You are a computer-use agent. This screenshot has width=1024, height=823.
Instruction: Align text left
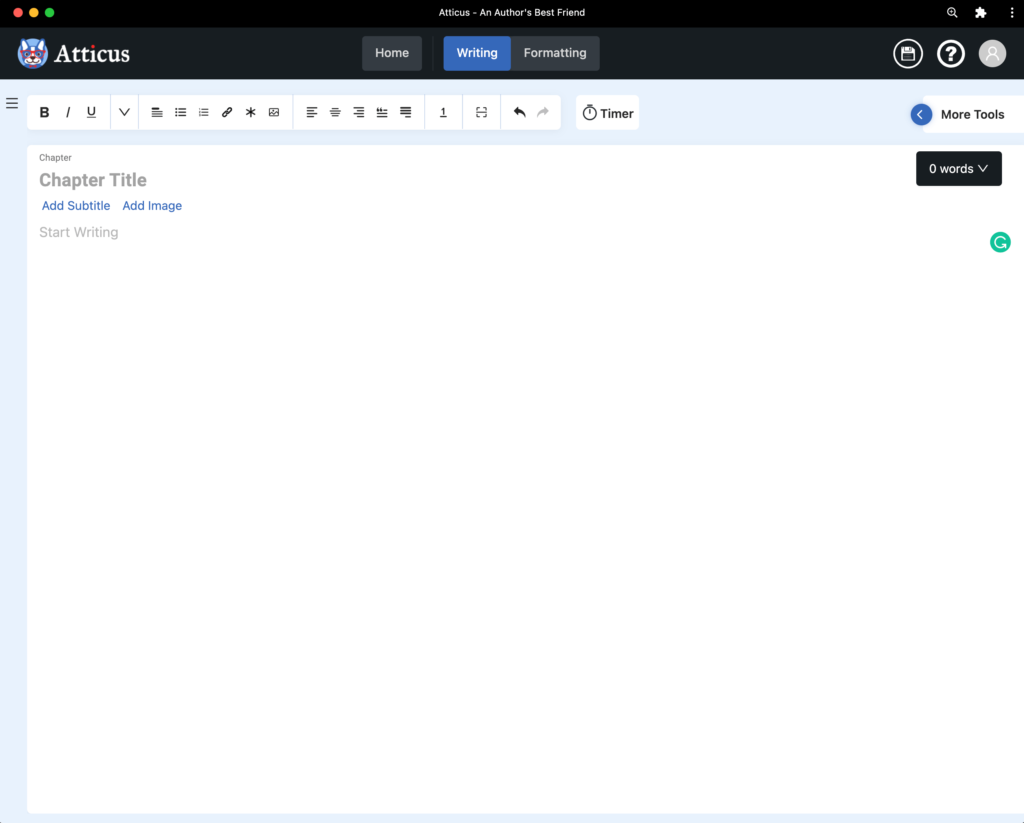click(312, 112)
